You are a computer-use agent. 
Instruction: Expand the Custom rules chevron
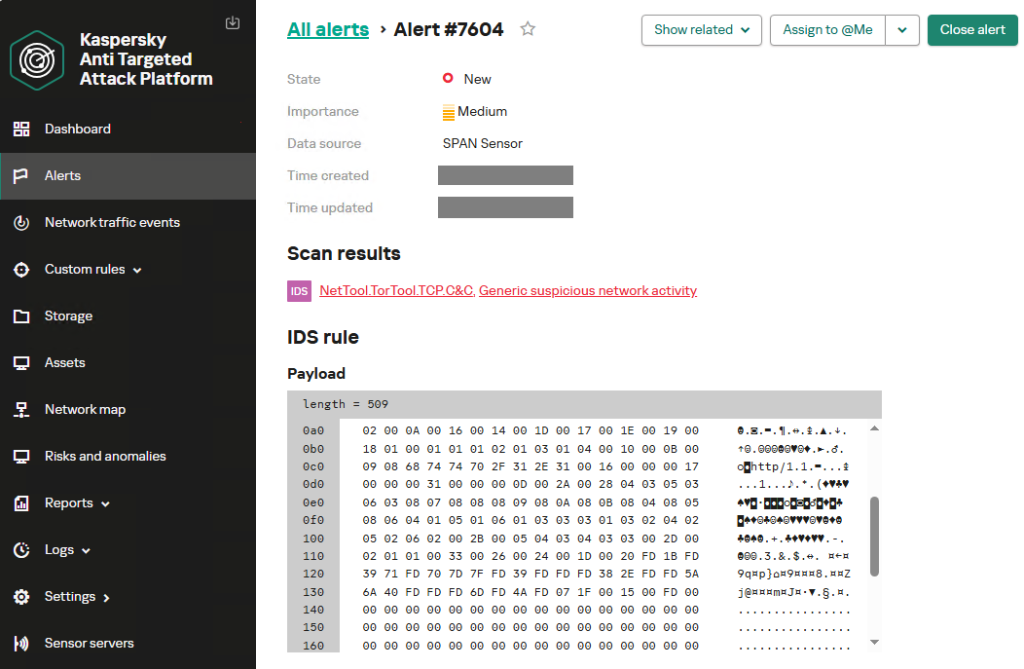[x=137, y=270]
